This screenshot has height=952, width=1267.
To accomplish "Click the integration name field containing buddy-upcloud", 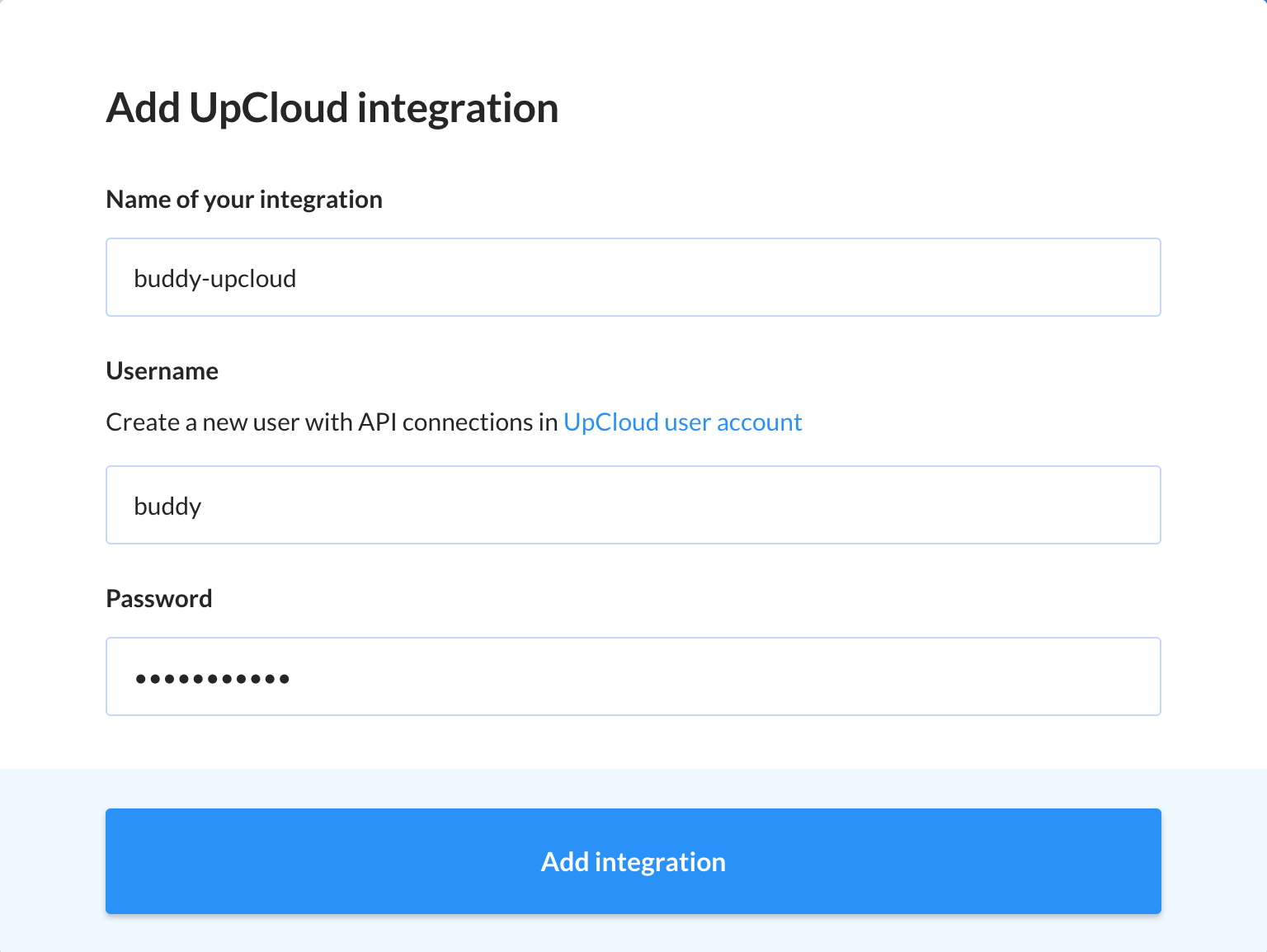I will pyautogui.click(x=633, y=277).
